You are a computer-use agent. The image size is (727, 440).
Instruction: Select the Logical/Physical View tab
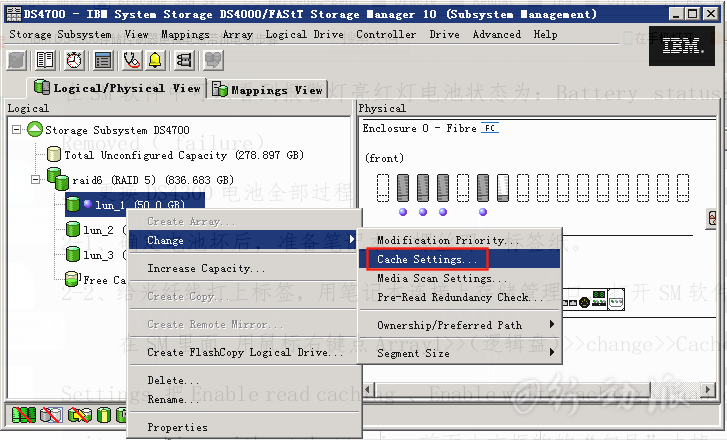116,88
